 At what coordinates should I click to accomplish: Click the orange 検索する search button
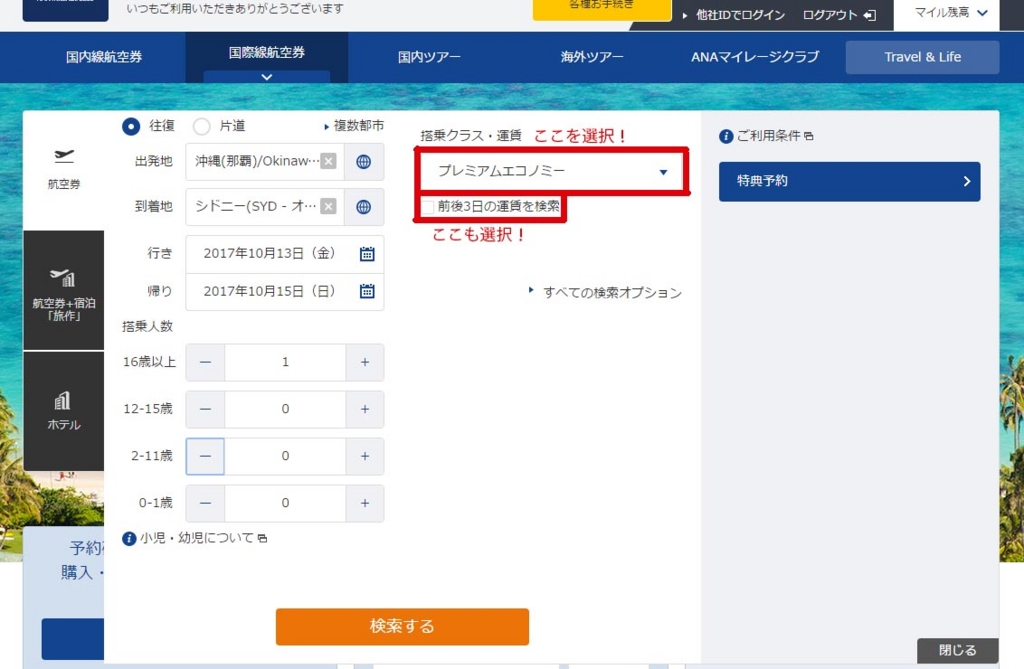(402, 627)
